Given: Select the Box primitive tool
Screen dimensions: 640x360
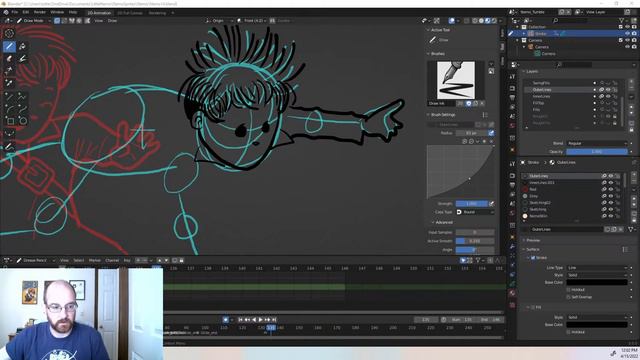Looking at the screenshot, I should click(x=9, y=121).
